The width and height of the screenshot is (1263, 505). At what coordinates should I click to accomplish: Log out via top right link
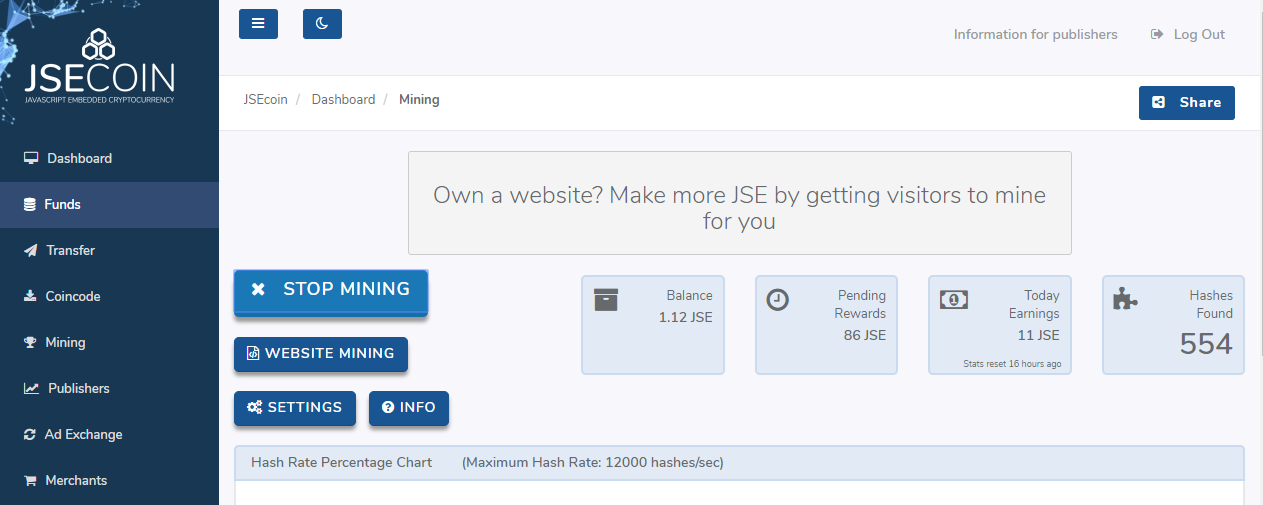coord(1188,34)
